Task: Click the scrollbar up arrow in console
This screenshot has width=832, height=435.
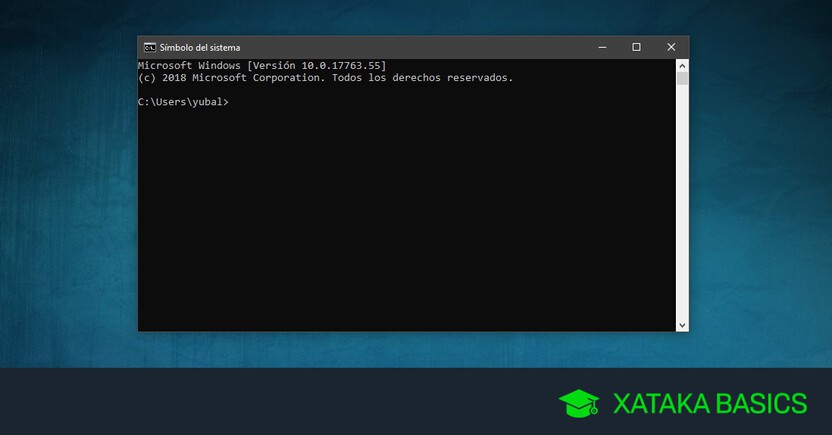Action: coord(682,65)
